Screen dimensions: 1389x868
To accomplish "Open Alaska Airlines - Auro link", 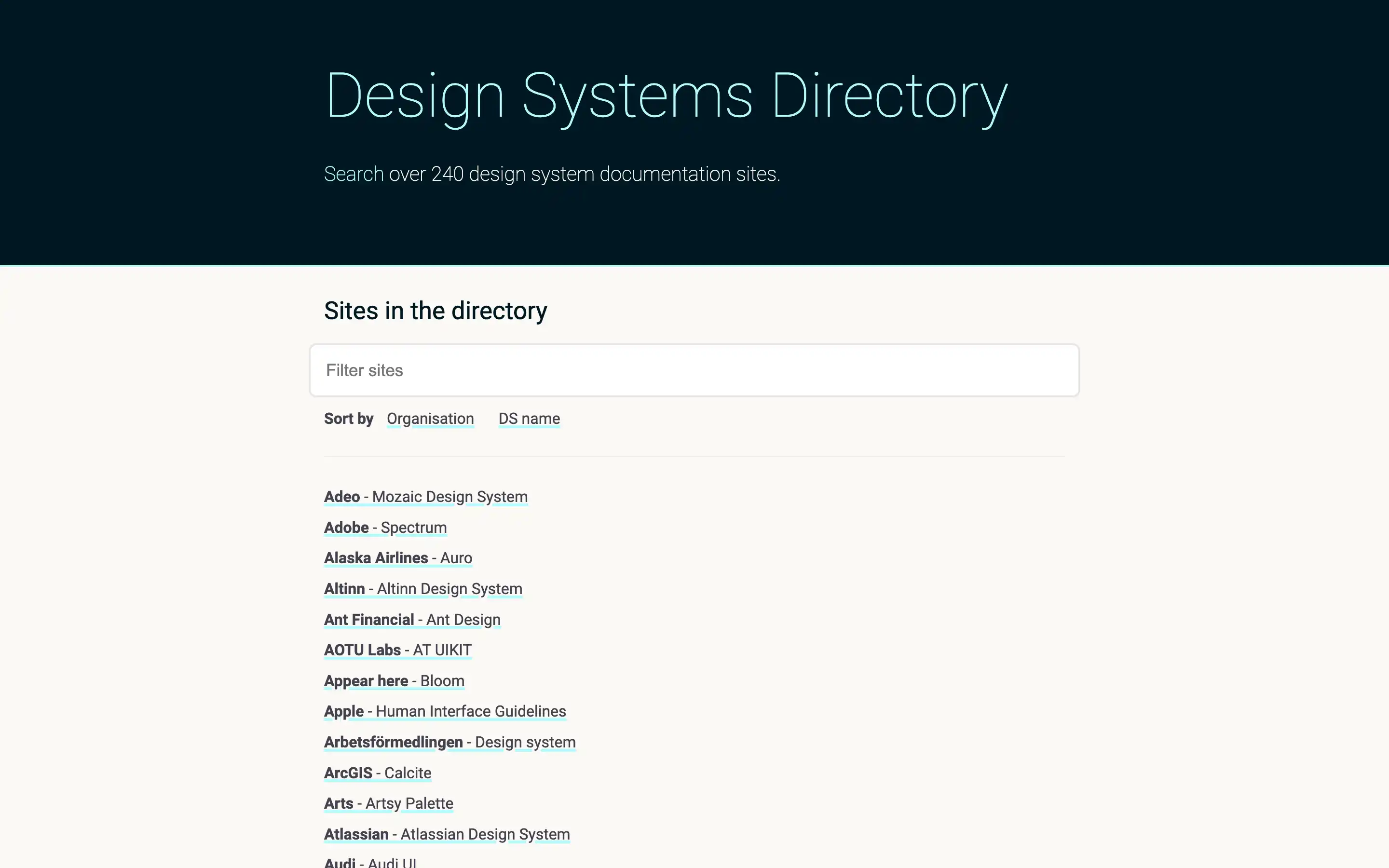I will (x=398, y=558).
